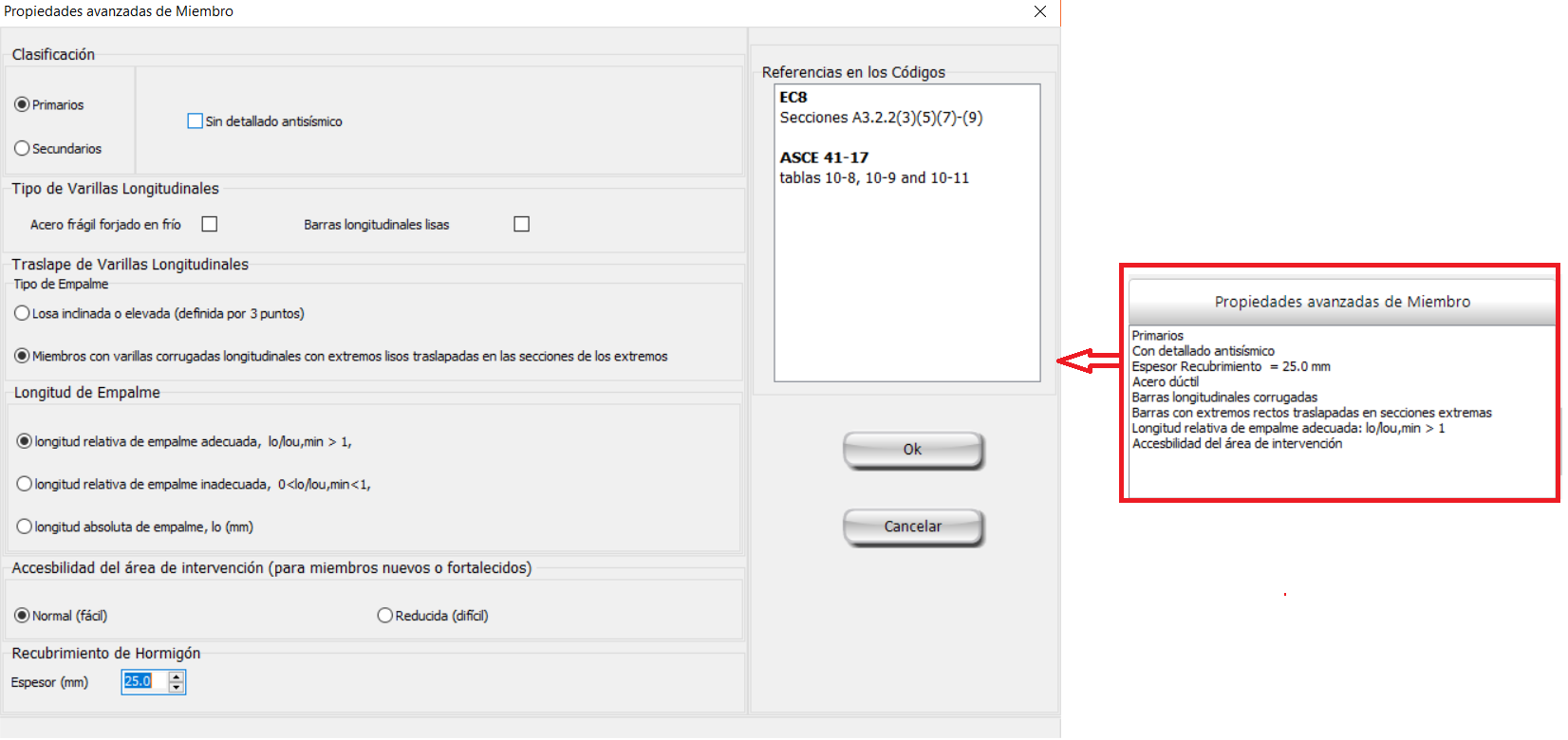This screenshot has width=1568, height=740.
Task: Select the Secundarios classification option
Action: pyautogui.click(x=22, y=148)
